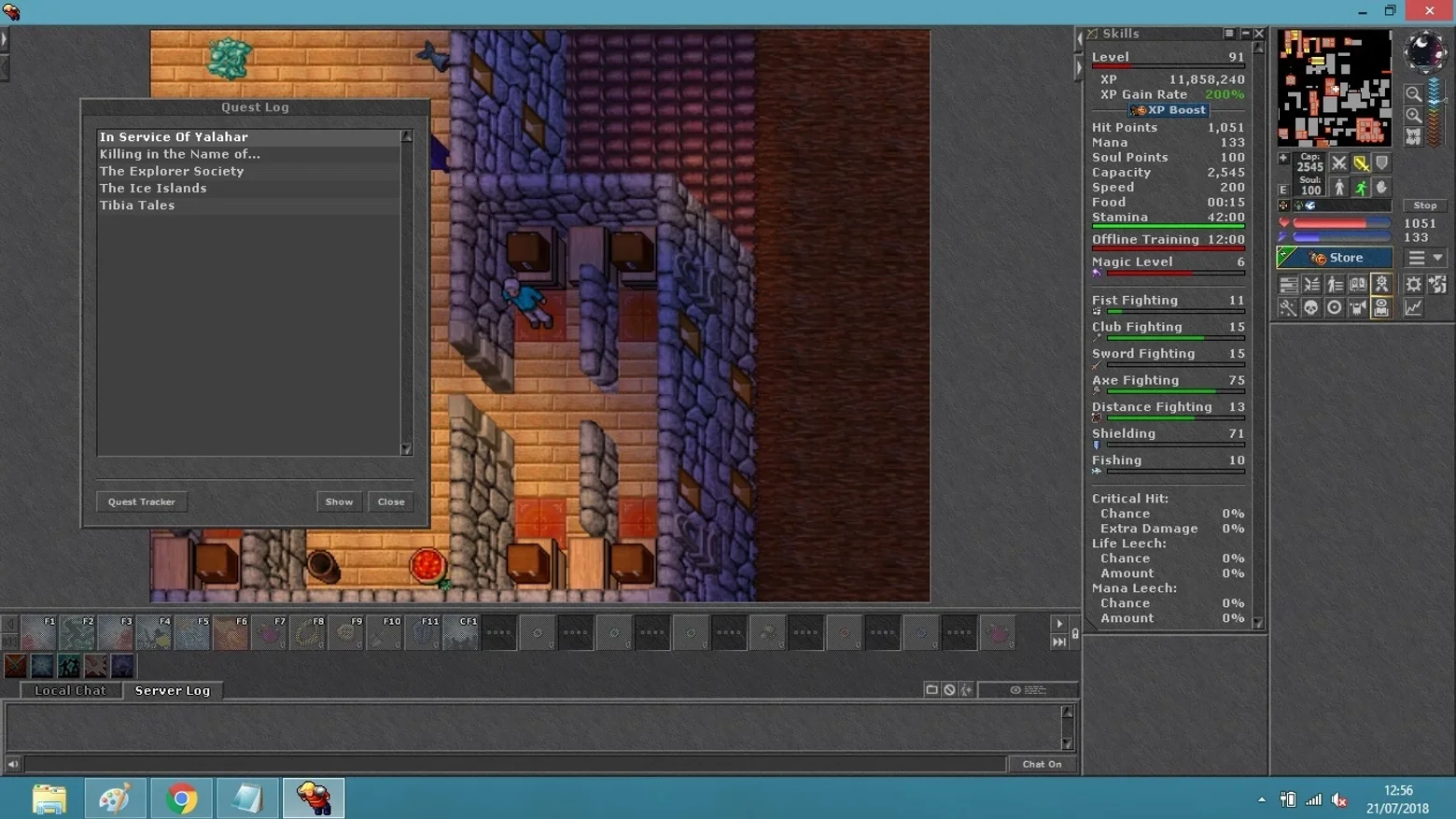Activate the F4 hotkey slot
Screen dimensions: 1456x819
point(154,632)
